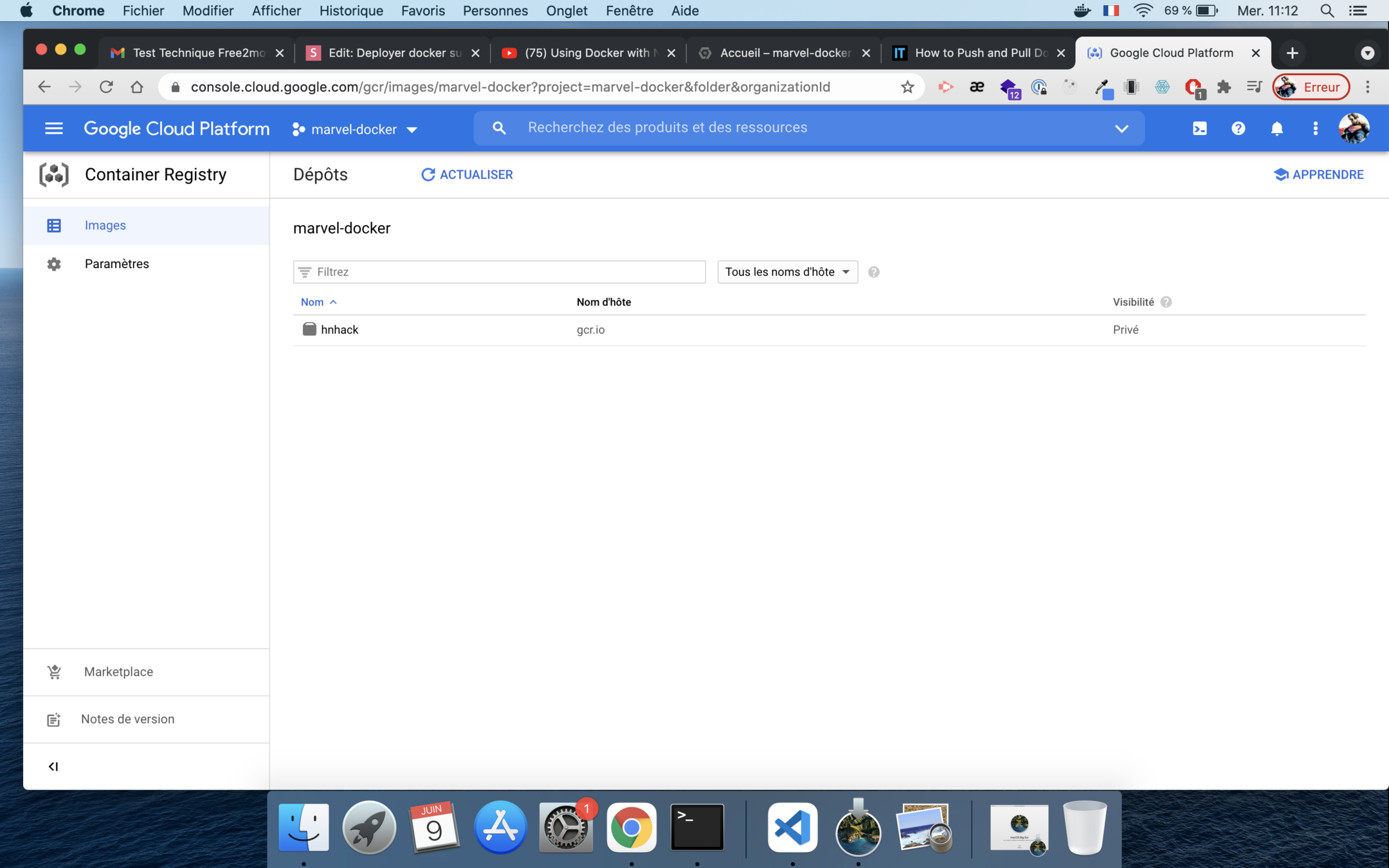The width and height of the screenshot is (1389, 868).
Task: Open Visibilité column help icon
Action: tap(1166, 302)
